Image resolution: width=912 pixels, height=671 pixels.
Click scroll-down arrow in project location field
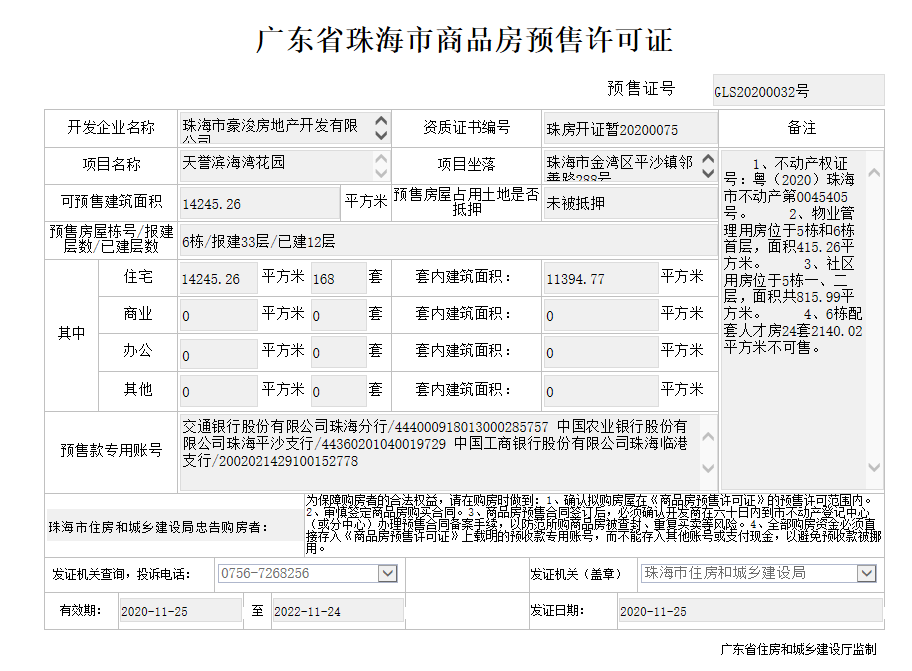click(x=708, y=173)
